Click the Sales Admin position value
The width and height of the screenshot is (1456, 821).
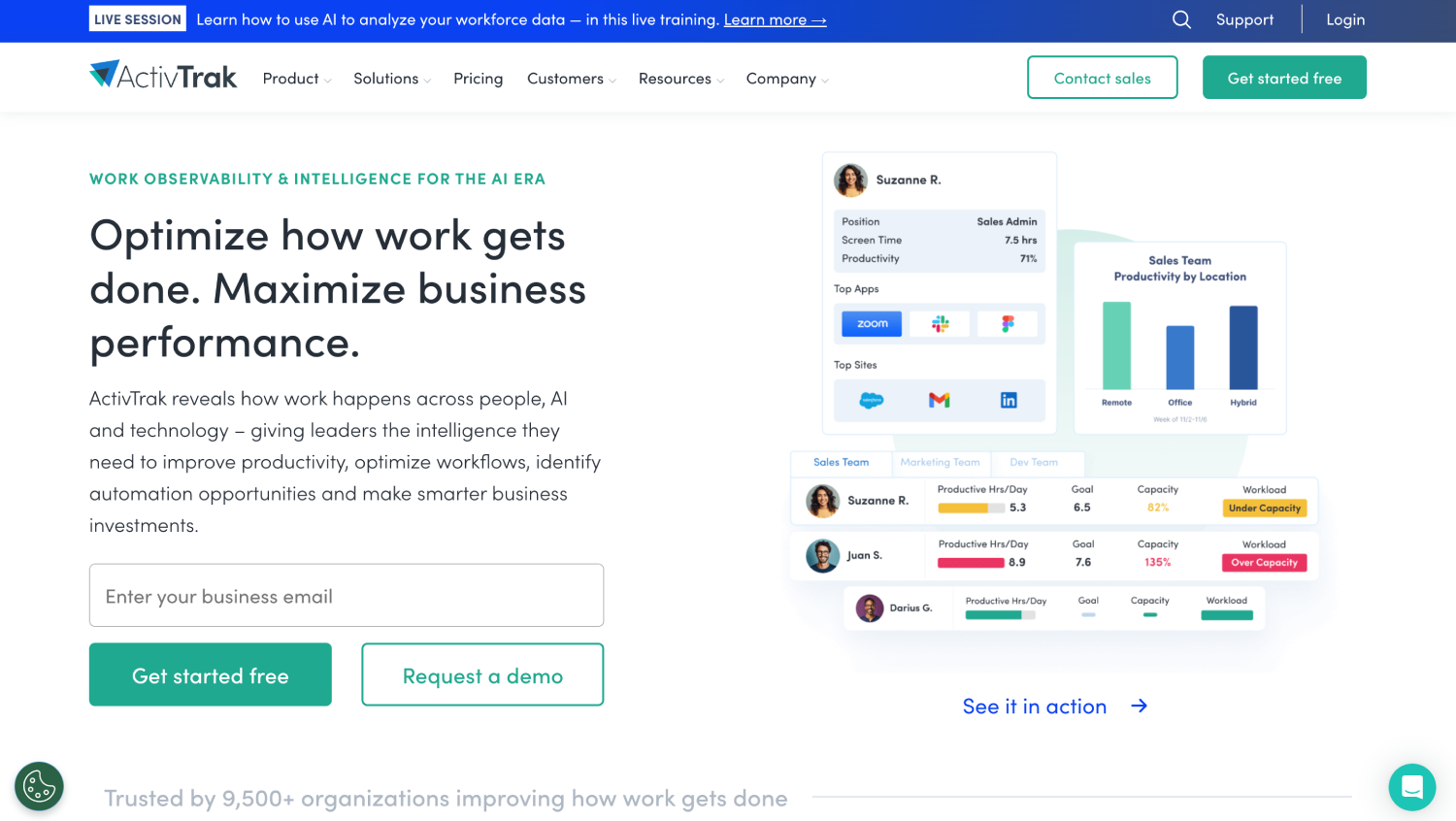coord(1007,221)
